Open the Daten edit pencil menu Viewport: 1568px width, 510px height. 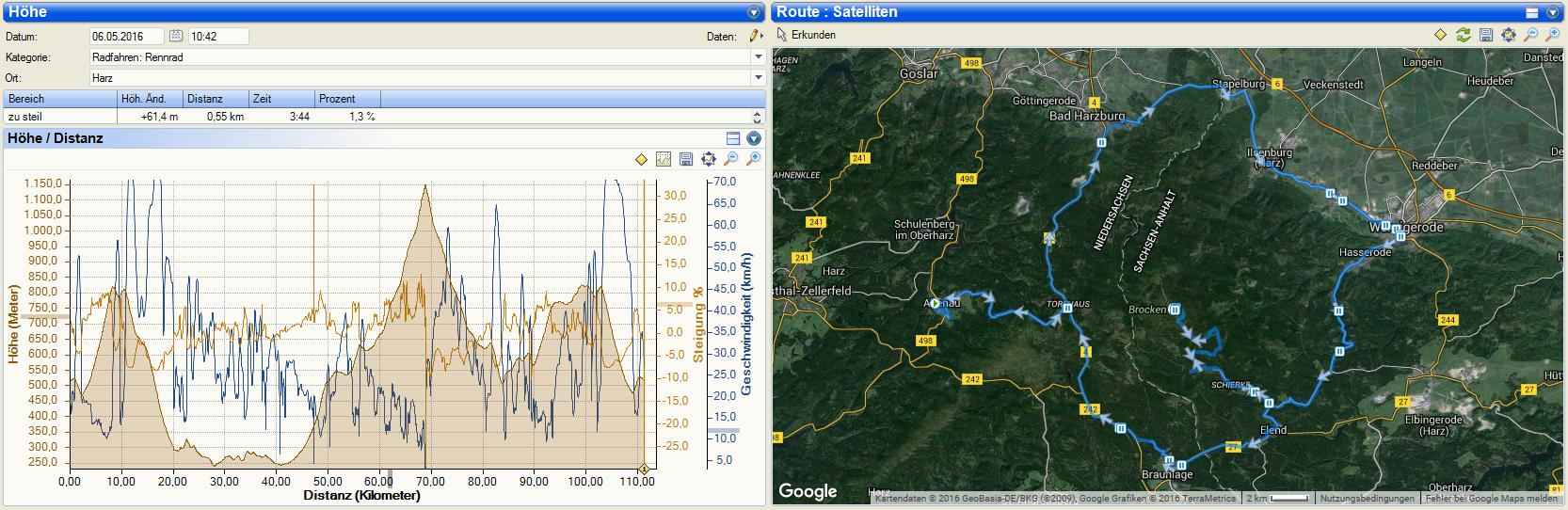755,36
